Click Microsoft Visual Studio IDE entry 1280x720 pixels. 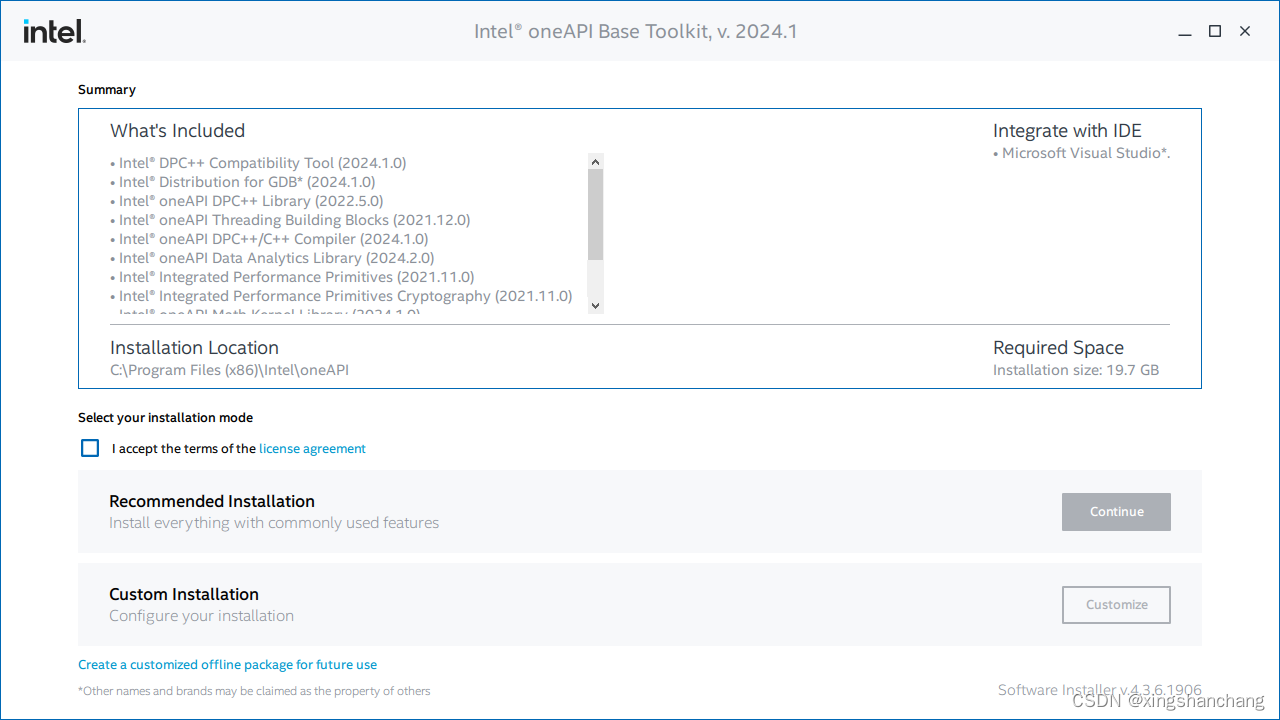click(x=1082, y=153)
